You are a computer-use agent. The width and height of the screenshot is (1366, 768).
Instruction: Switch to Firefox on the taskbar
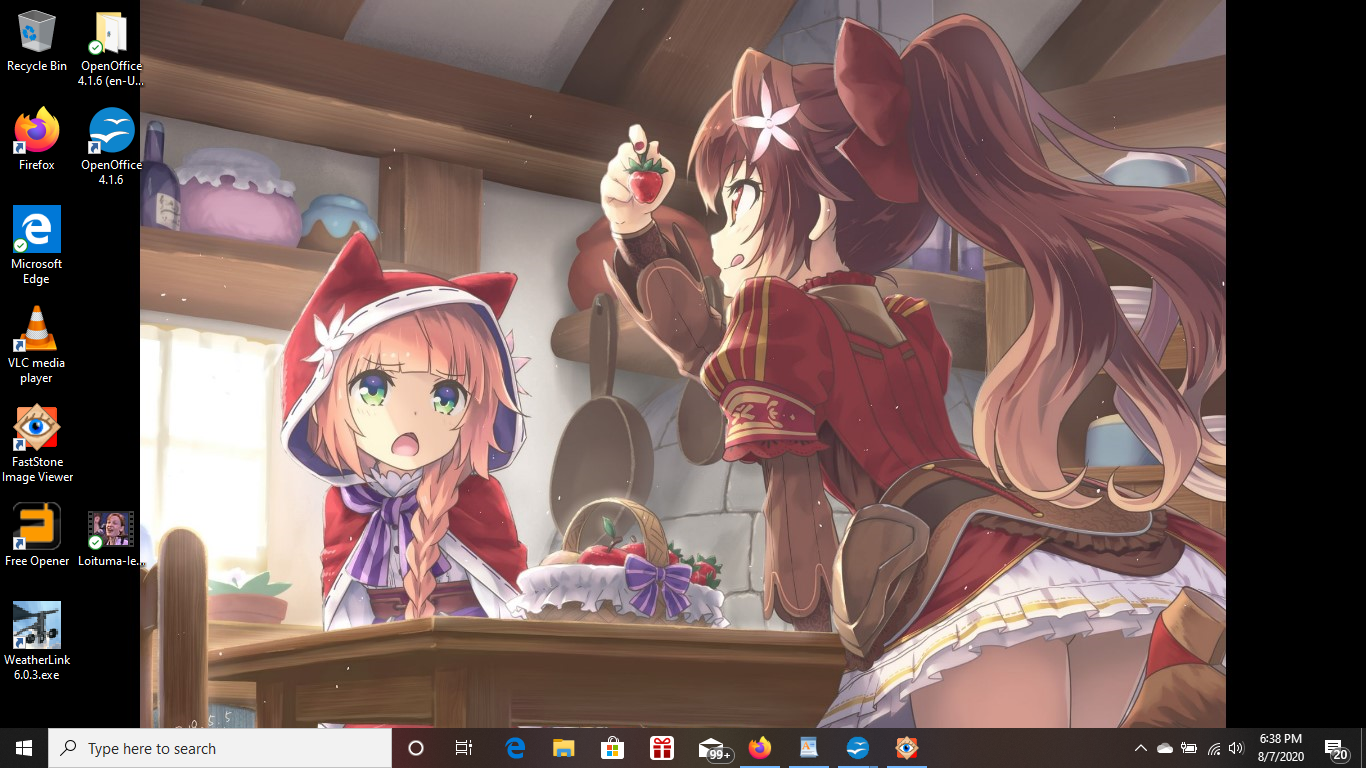[760, 748]
